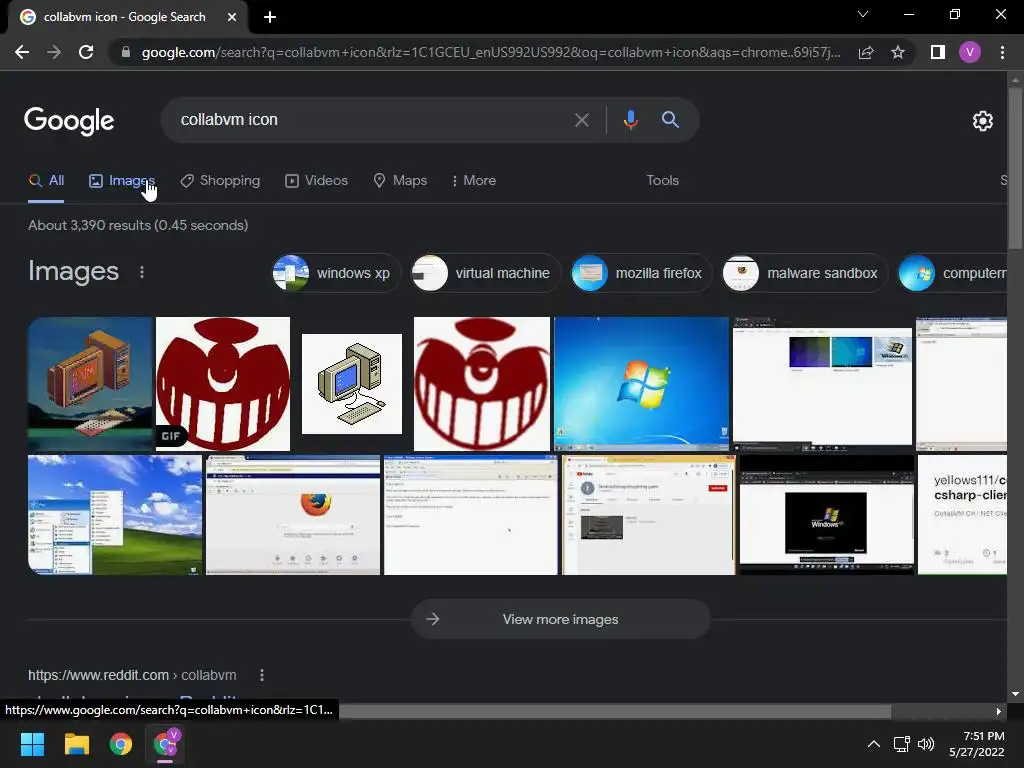Open the YouTube channel screenshot thumbnail
The image size is (1024, 768).
click(x=648, y=515)
